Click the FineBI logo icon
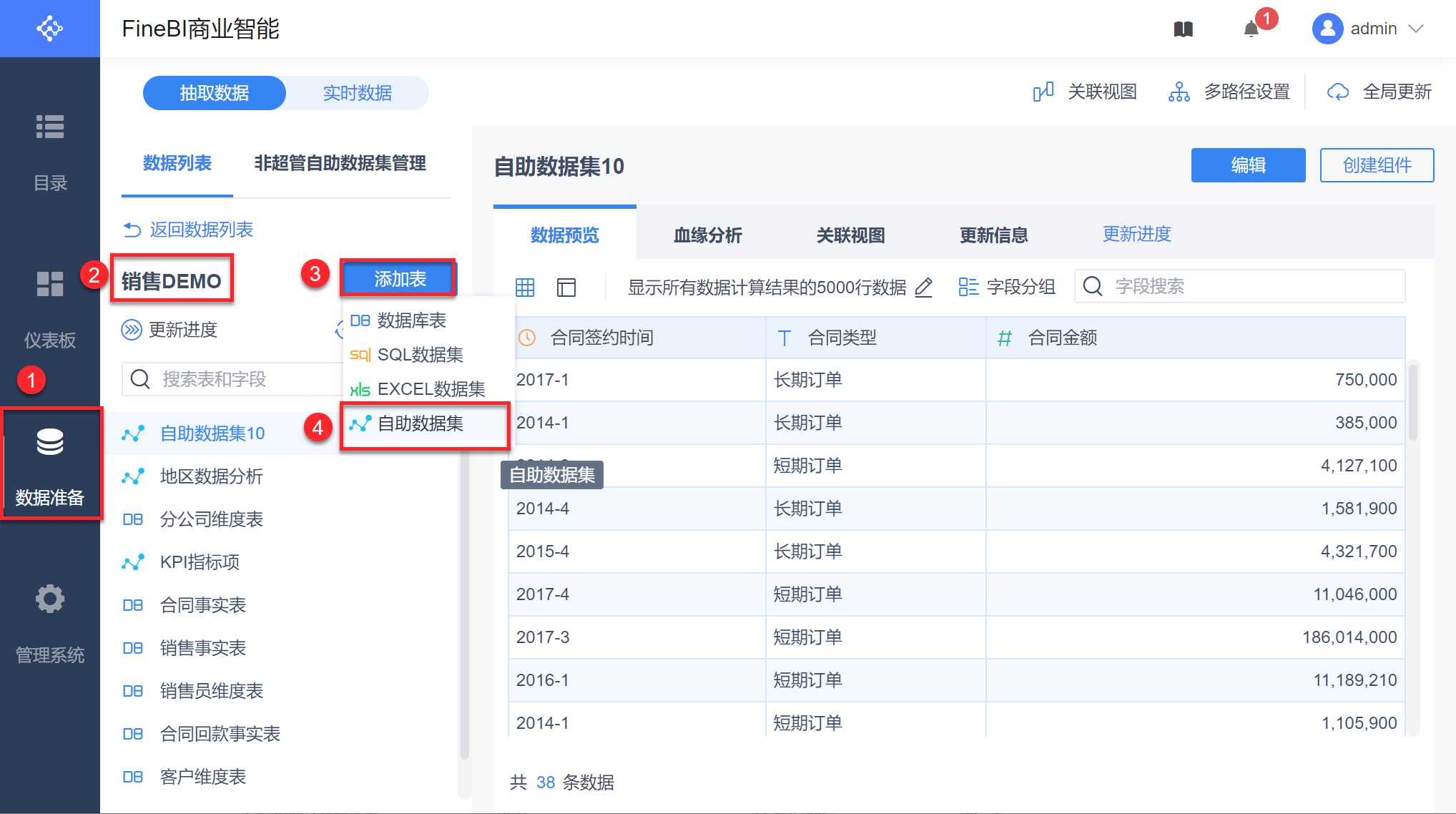Screen dimensions: 1456x814 point(50,29)
